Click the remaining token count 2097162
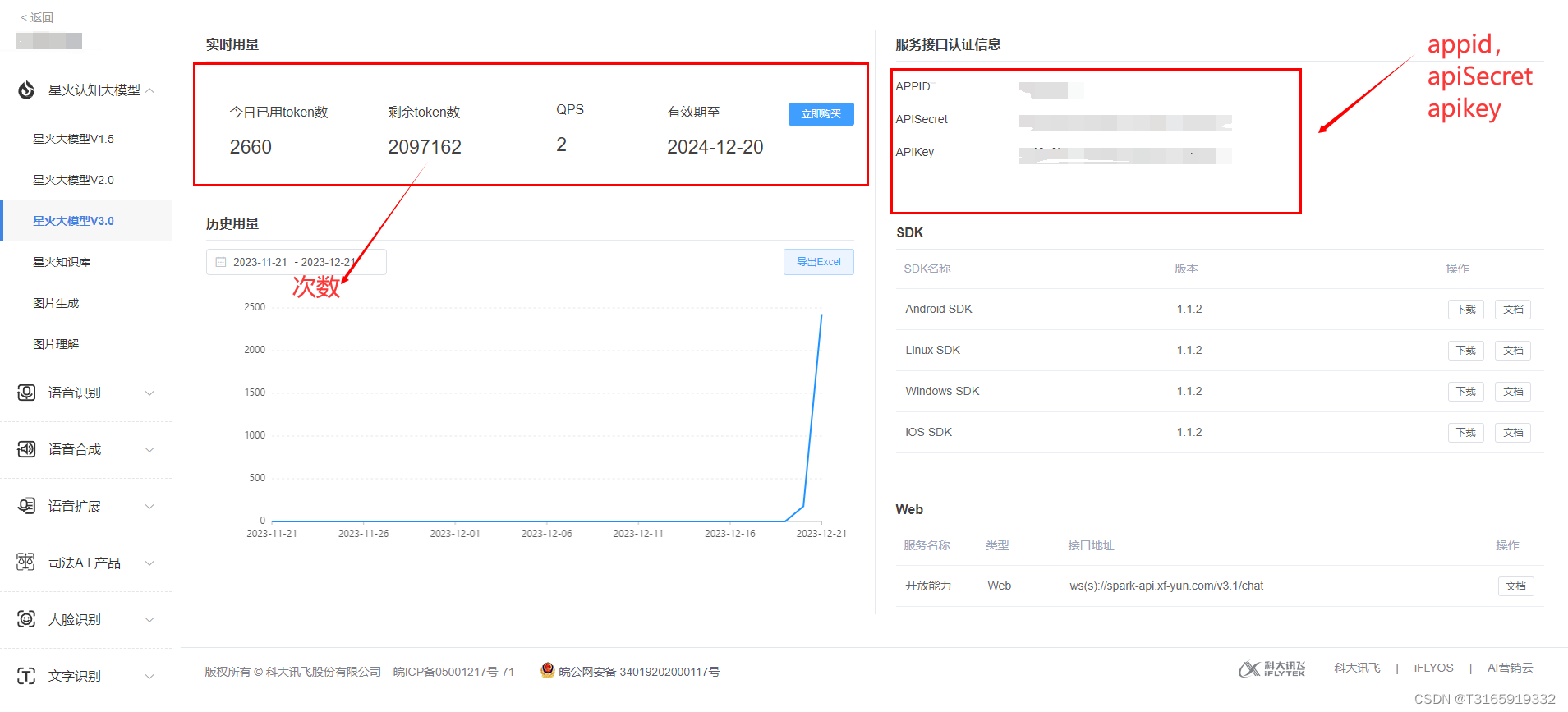 tap(425, 147)
